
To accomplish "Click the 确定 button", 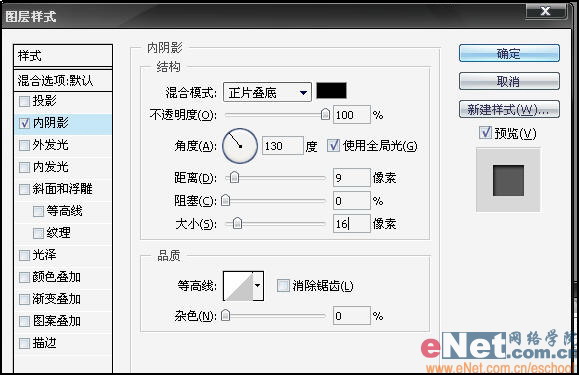I will click(509, 54).
